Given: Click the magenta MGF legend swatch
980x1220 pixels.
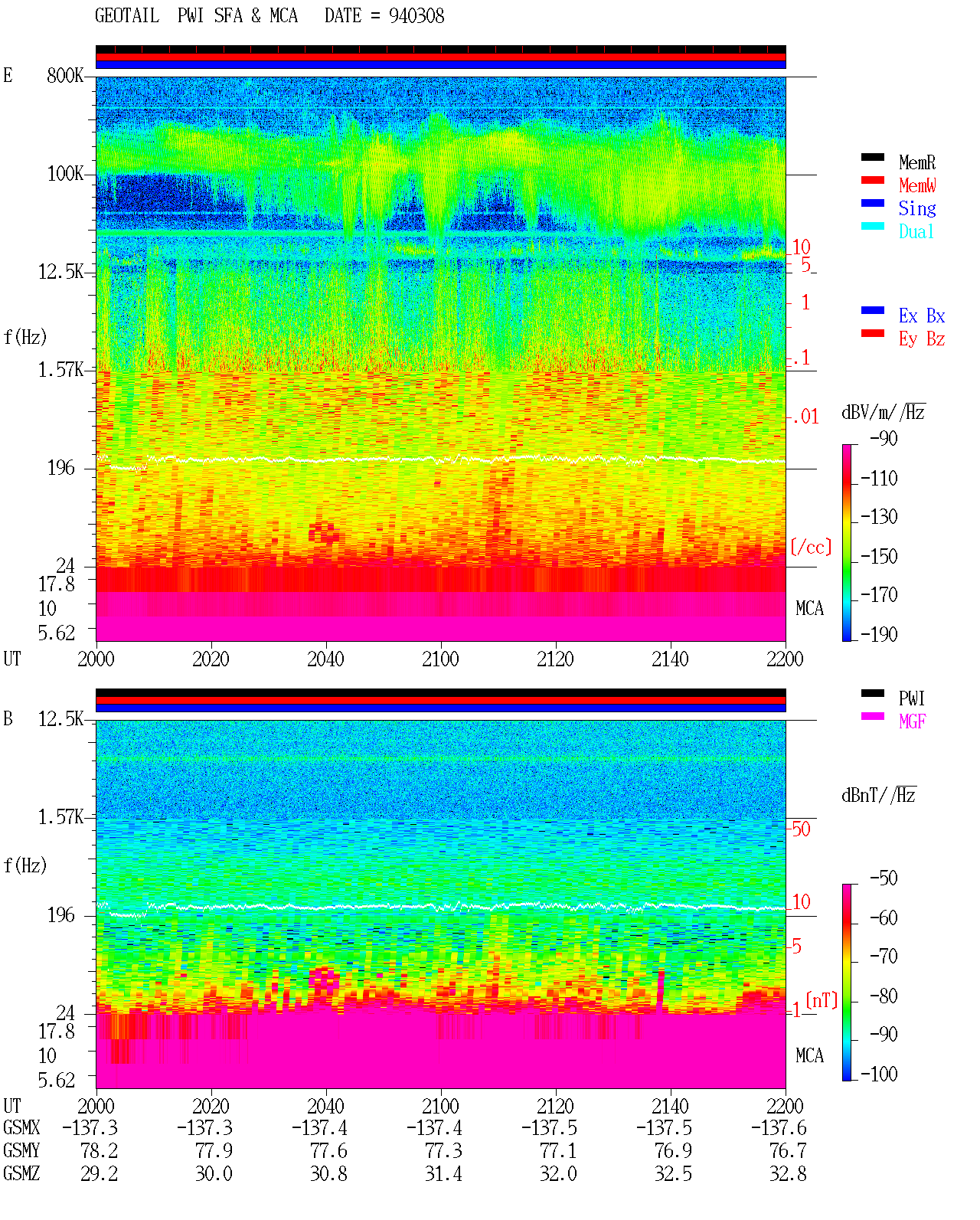Looking at the screenshot, I should [873, 716].
